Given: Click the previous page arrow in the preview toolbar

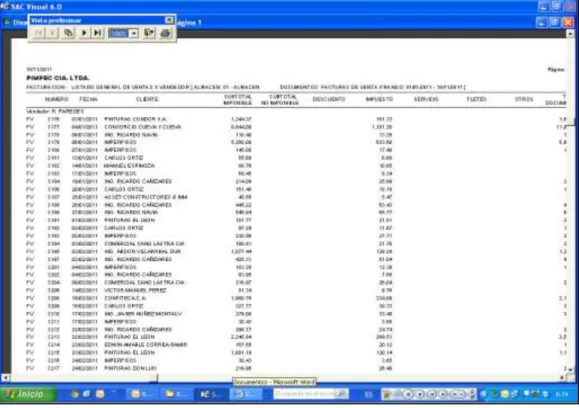Looking at the screenshot, I should [x=52, y=33].
